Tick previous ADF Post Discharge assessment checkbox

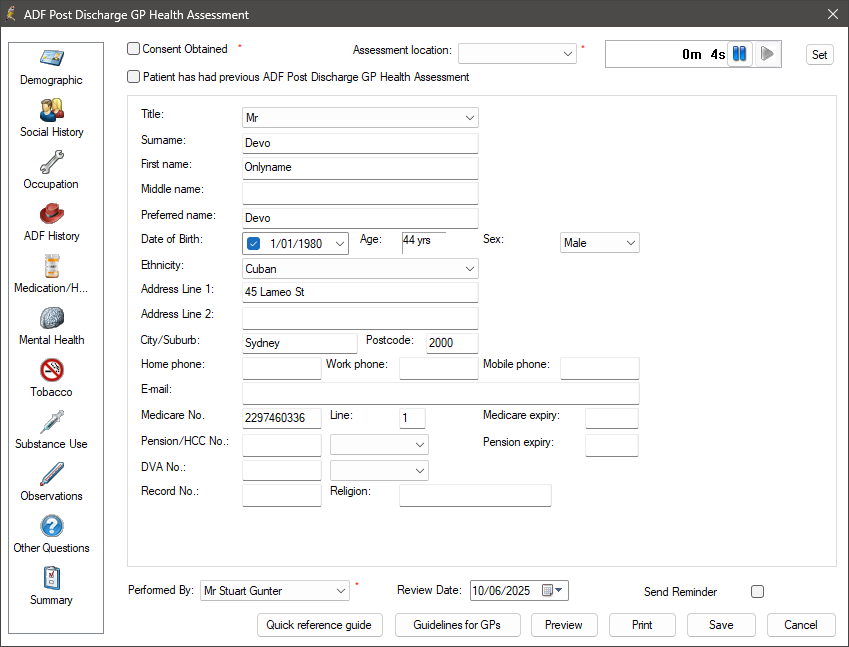pos(133,77)
